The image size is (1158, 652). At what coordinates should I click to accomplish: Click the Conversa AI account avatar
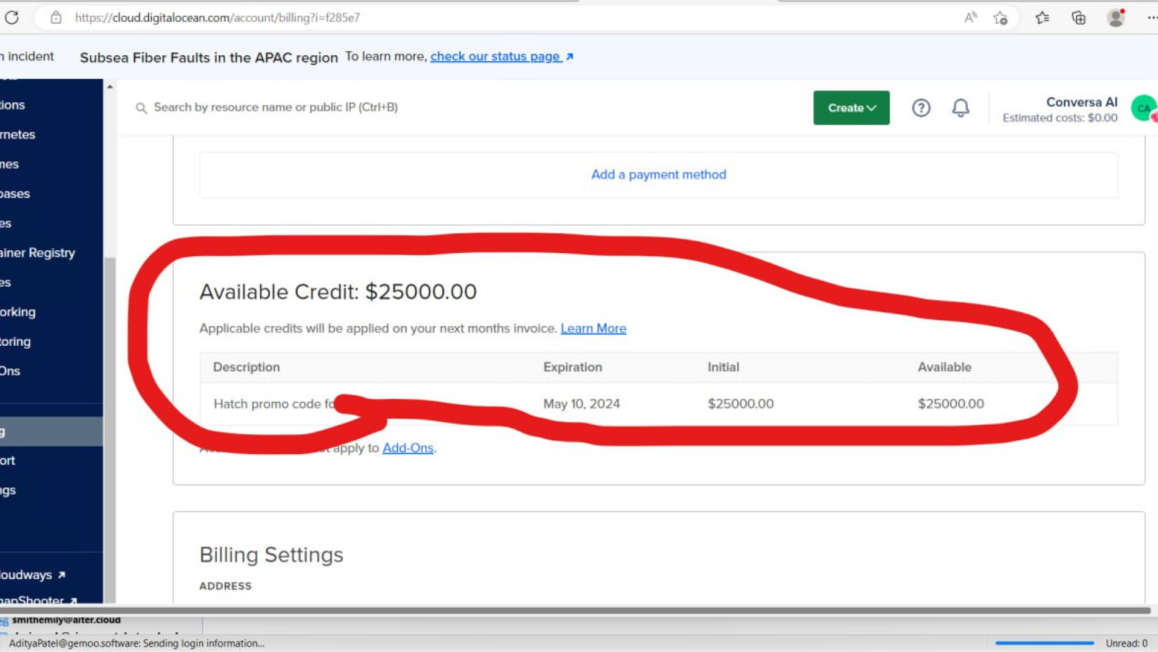1143,109
